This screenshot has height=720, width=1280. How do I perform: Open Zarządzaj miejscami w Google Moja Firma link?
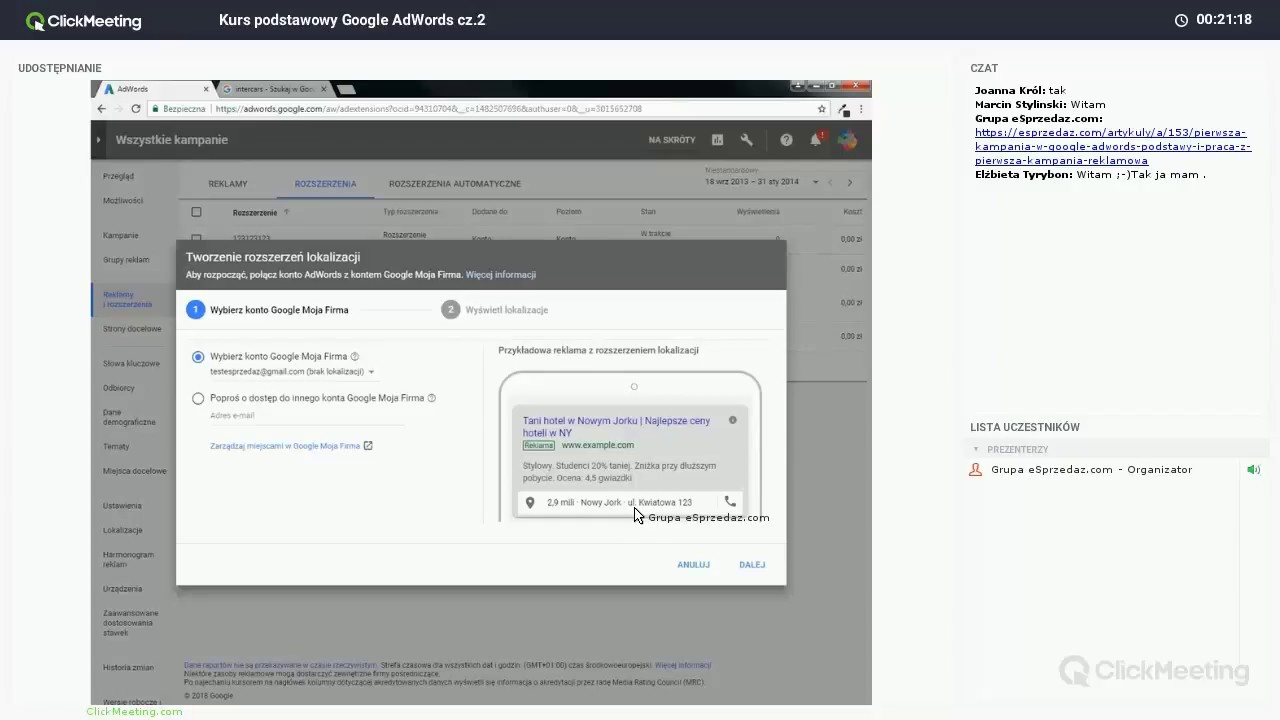(x=291, y=446)
